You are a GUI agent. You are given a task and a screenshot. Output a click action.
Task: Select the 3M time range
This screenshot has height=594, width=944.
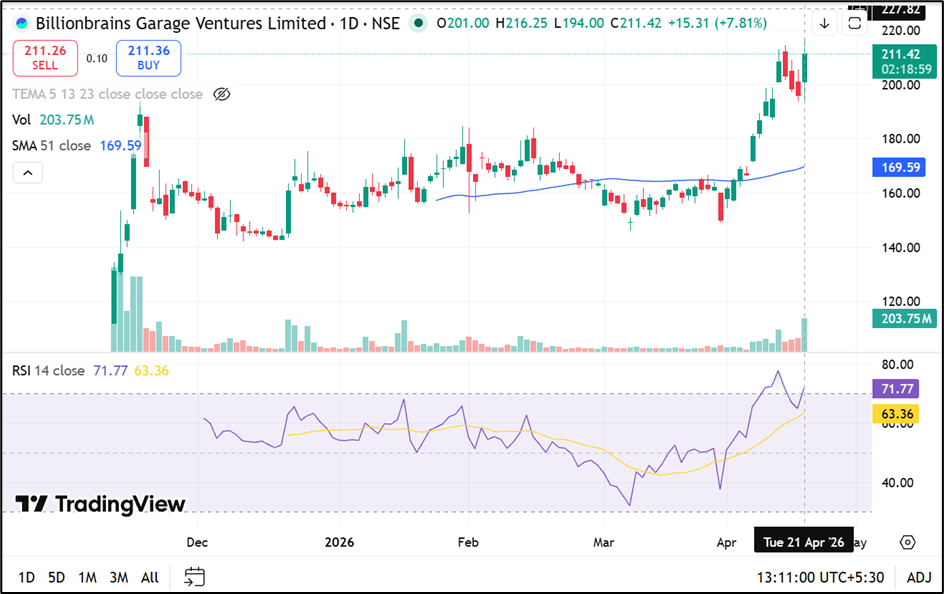click(x=118, y=576)
